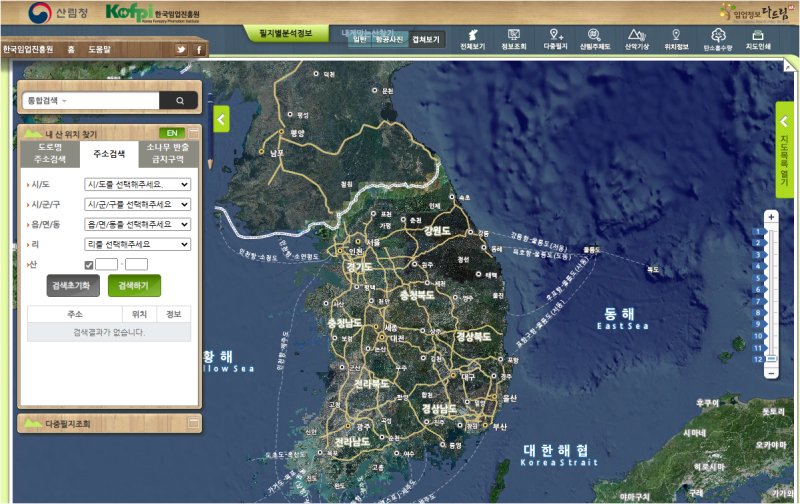This screenshot has width=800, height=504.
Task: Open the 통합검색 search type dropdown
Action: [x=47, y=100]
